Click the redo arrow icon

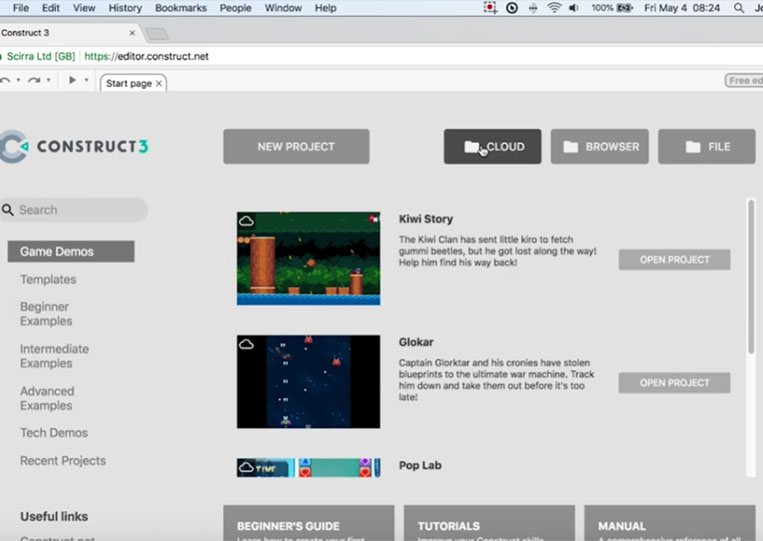pyautogui.click(x=34, y=80)
